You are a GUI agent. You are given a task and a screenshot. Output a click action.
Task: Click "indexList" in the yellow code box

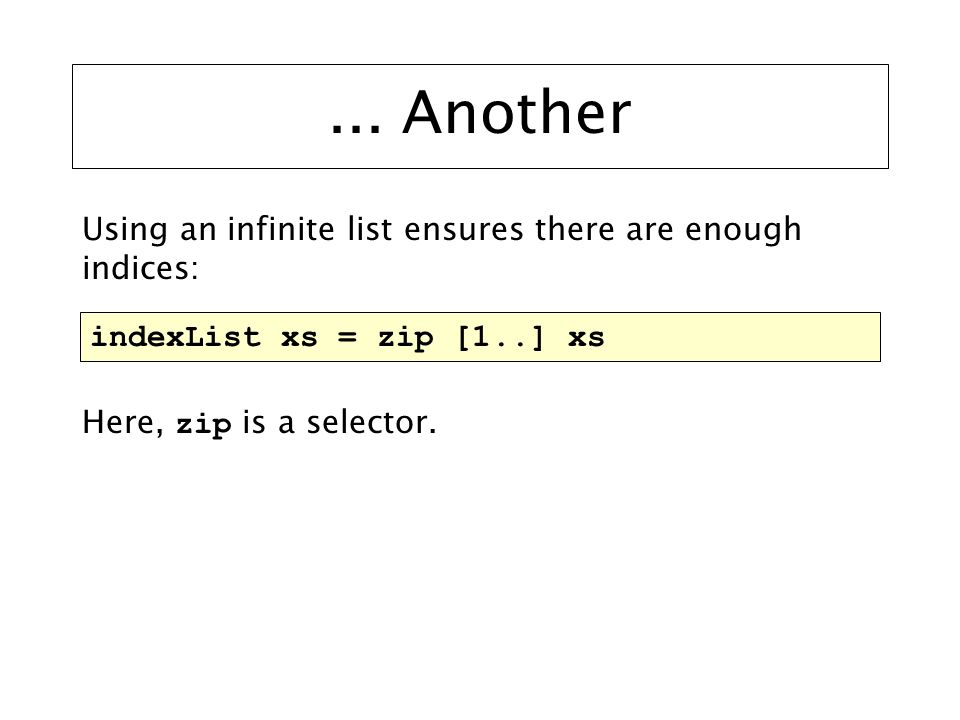click(x=176, y=337)
